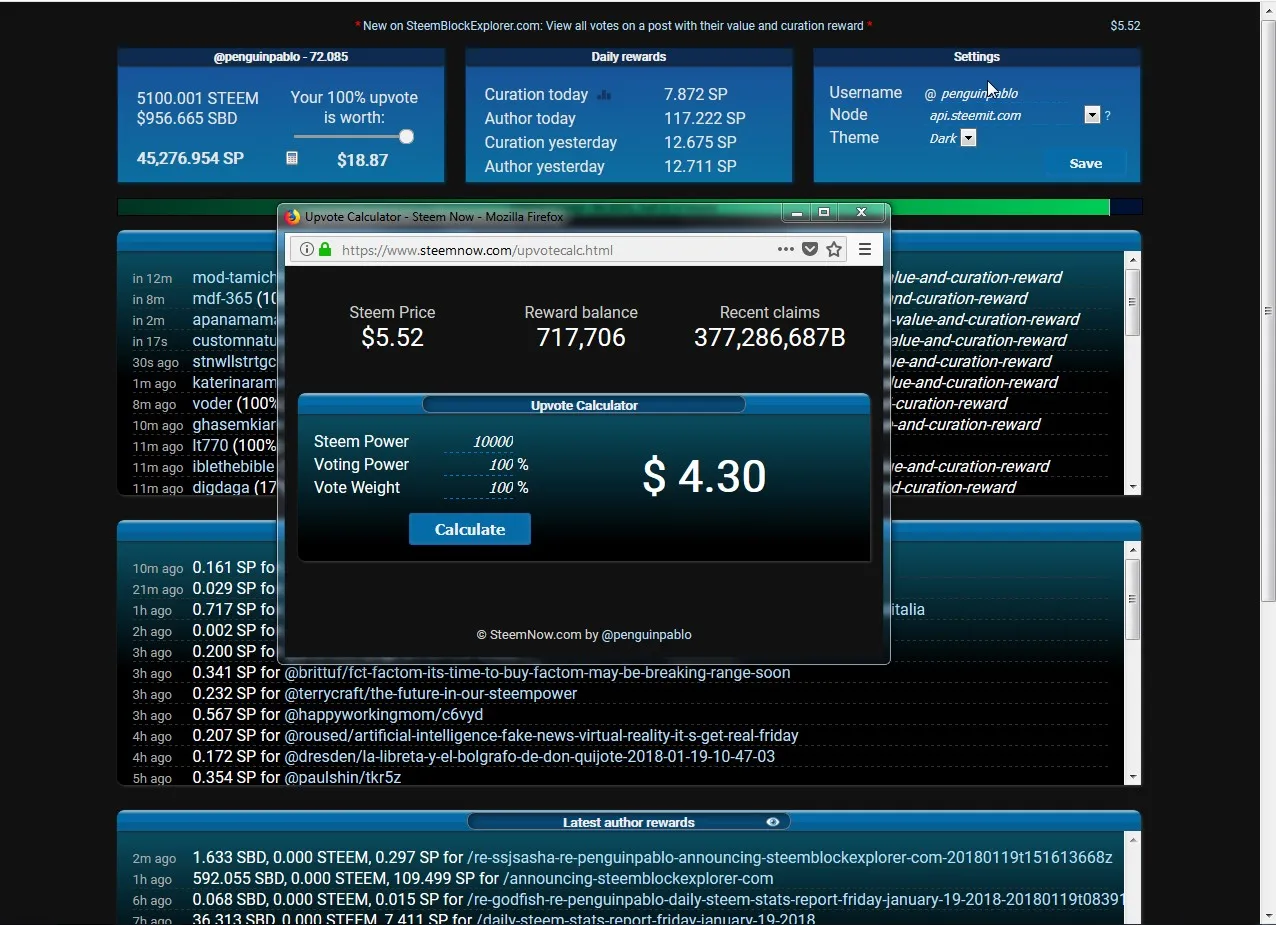This screenshot has width=1276, height=925.
Task: Open the @penguinpablo footer link in popup
Action: pos(646,635)
